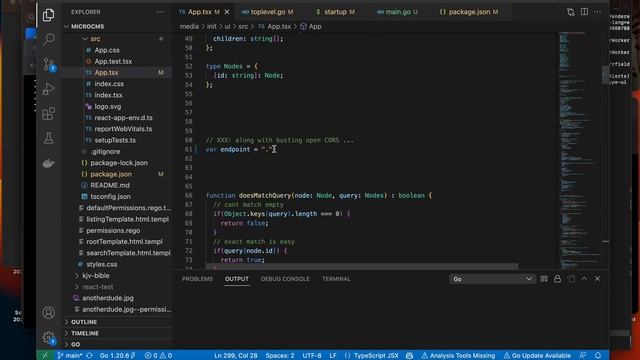Synchronize changes icon in status bar
The height and width of the screenshot is (360, 640).
pyautogui.click(x=89, y=356)
